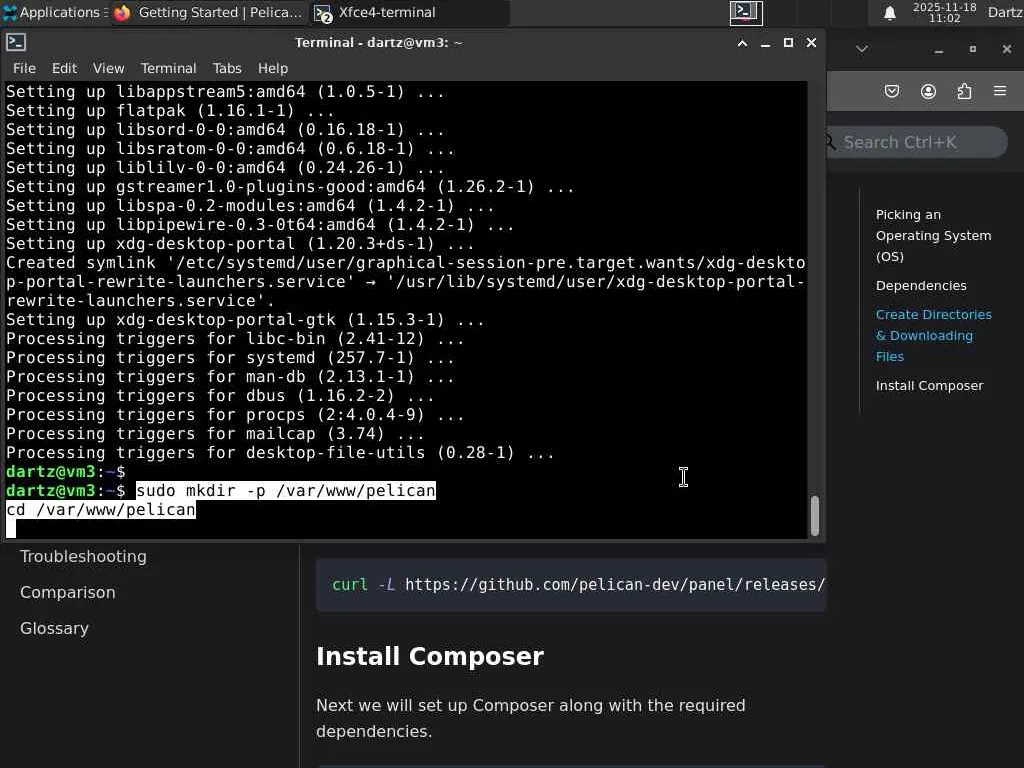Minimize the Firefox window behind the terminal
1024x768 pixels.
[938, 50]
